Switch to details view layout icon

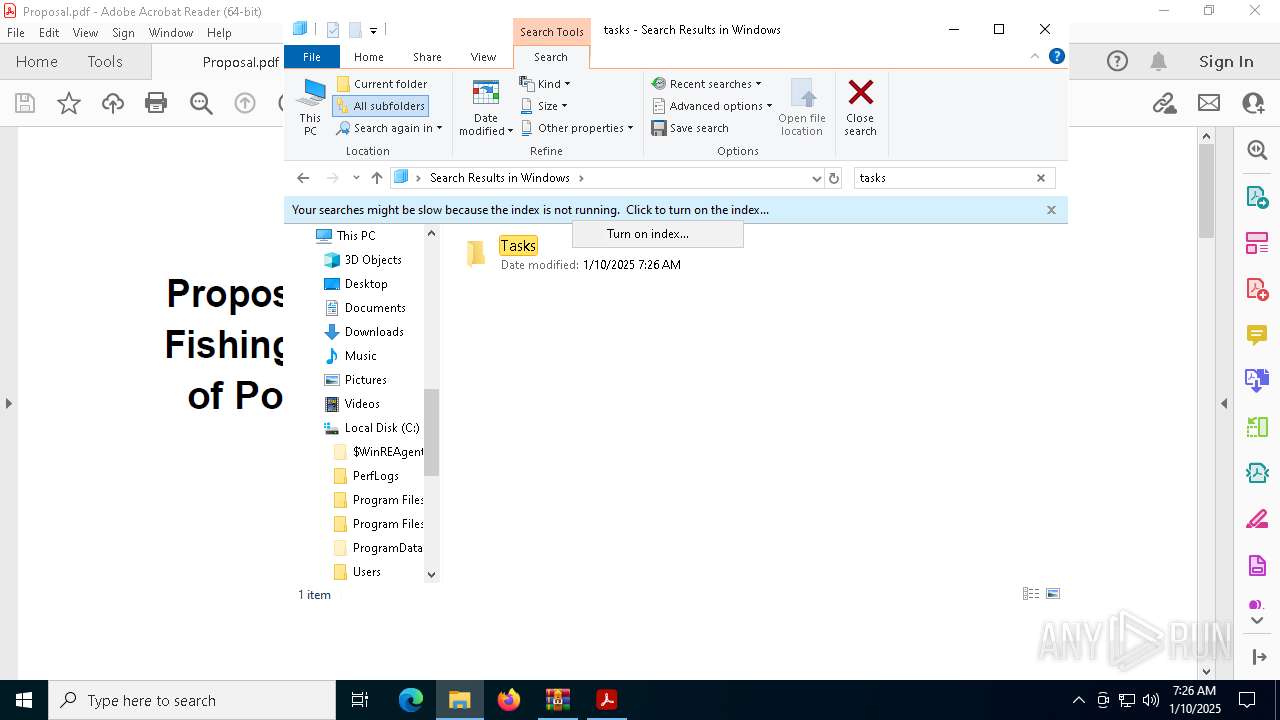pos(1031,594)
